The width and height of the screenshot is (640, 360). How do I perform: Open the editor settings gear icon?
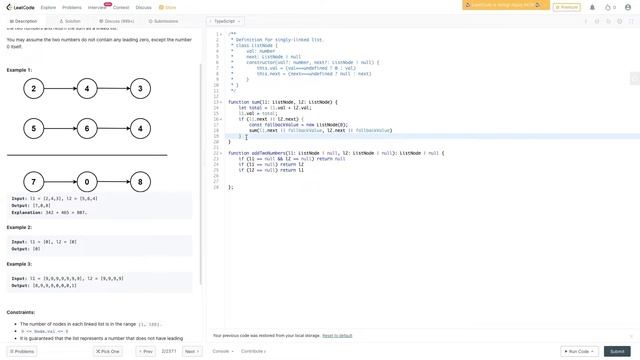[x=620, y=21]
